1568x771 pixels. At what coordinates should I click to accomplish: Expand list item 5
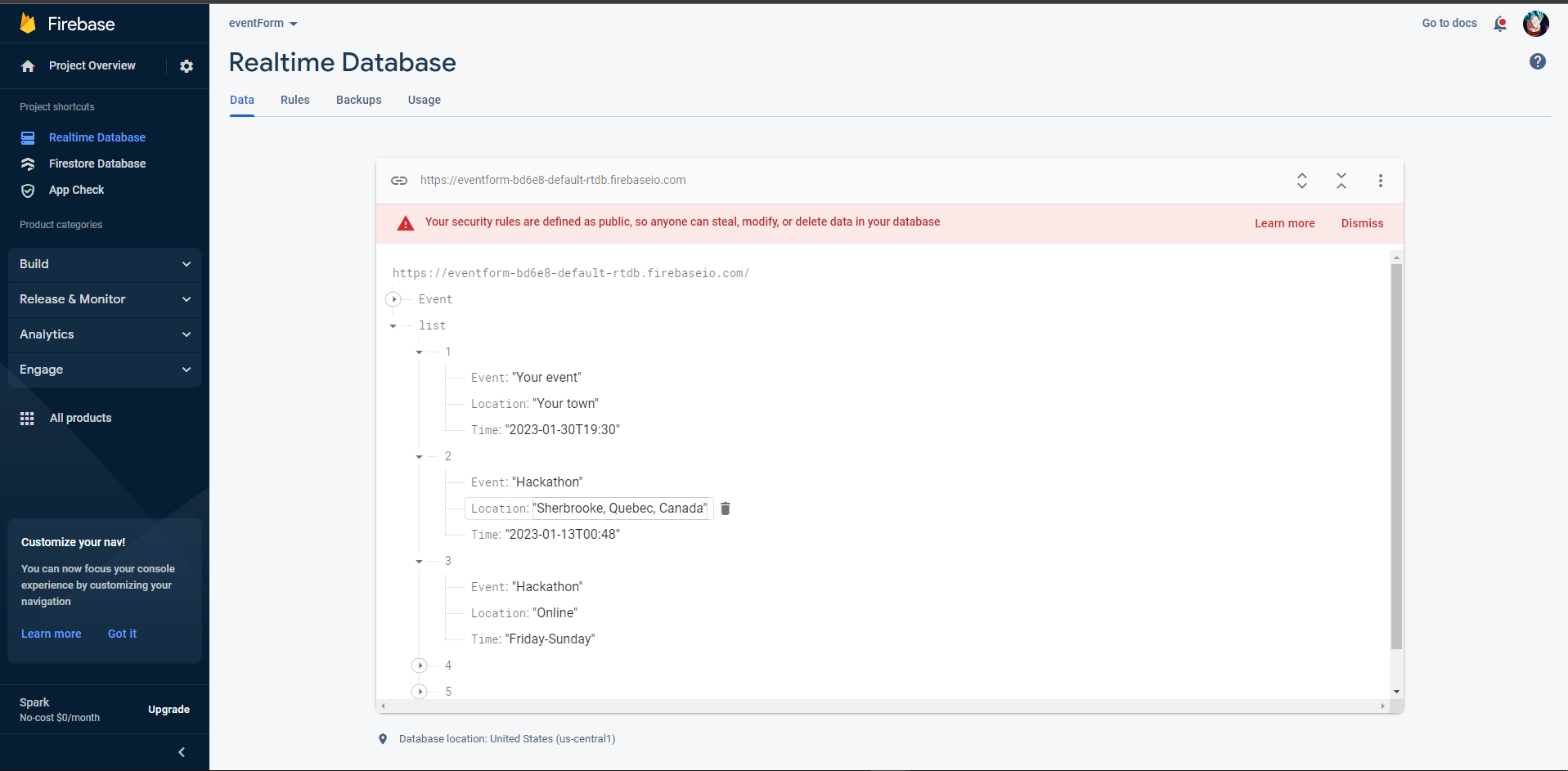pos(420,692)
